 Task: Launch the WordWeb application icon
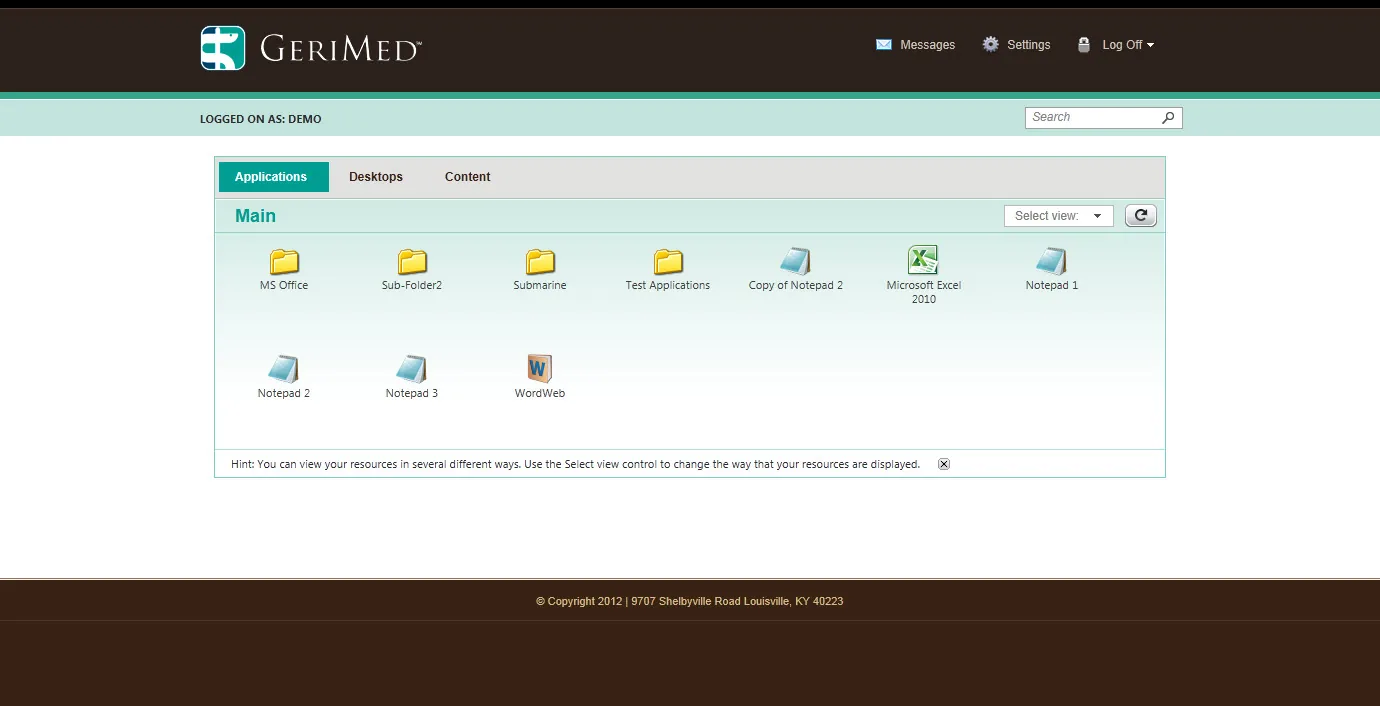coord(540,368)
